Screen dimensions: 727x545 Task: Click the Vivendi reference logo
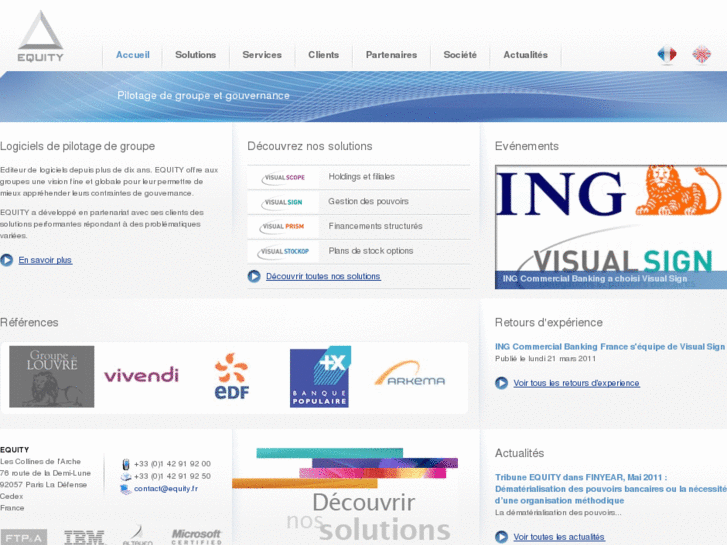(141, 375)
